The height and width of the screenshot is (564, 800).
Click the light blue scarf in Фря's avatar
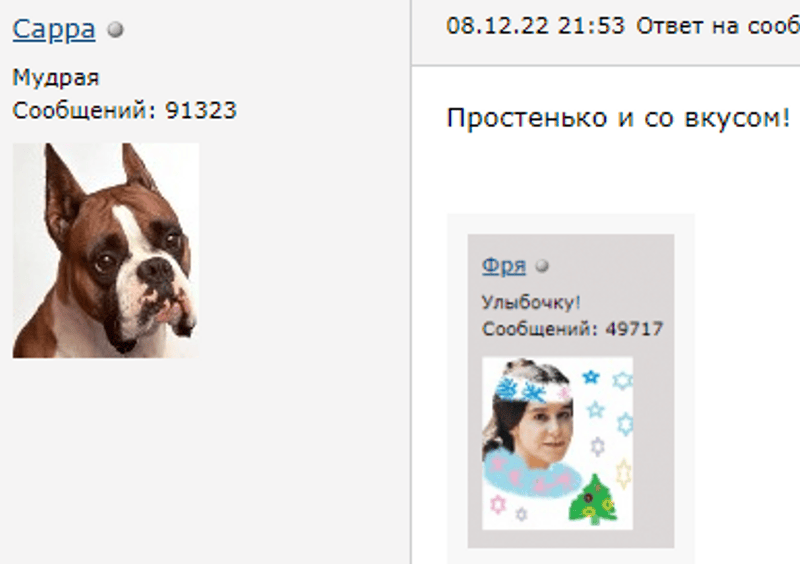pos(531,477)
